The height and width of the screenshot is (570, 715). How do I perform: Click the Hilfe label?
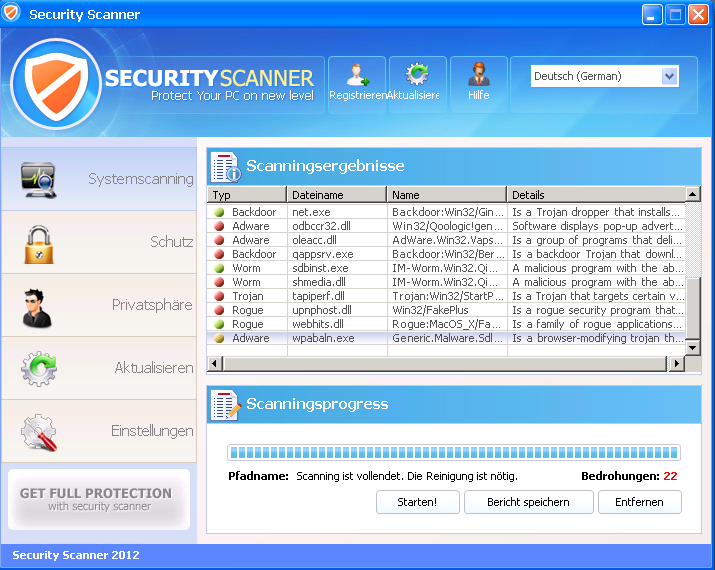478,95
